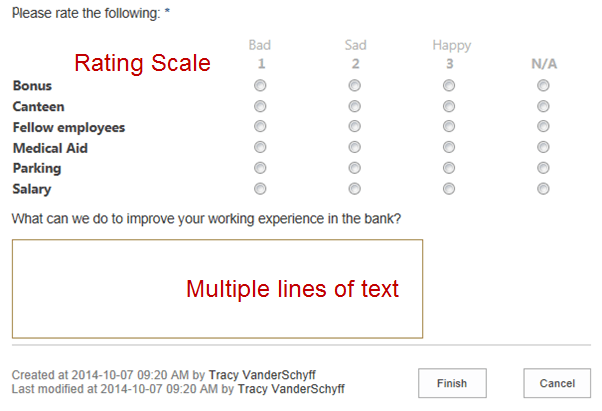
Task: Select Happy (3) for Parking
Action: pos(449,168)
